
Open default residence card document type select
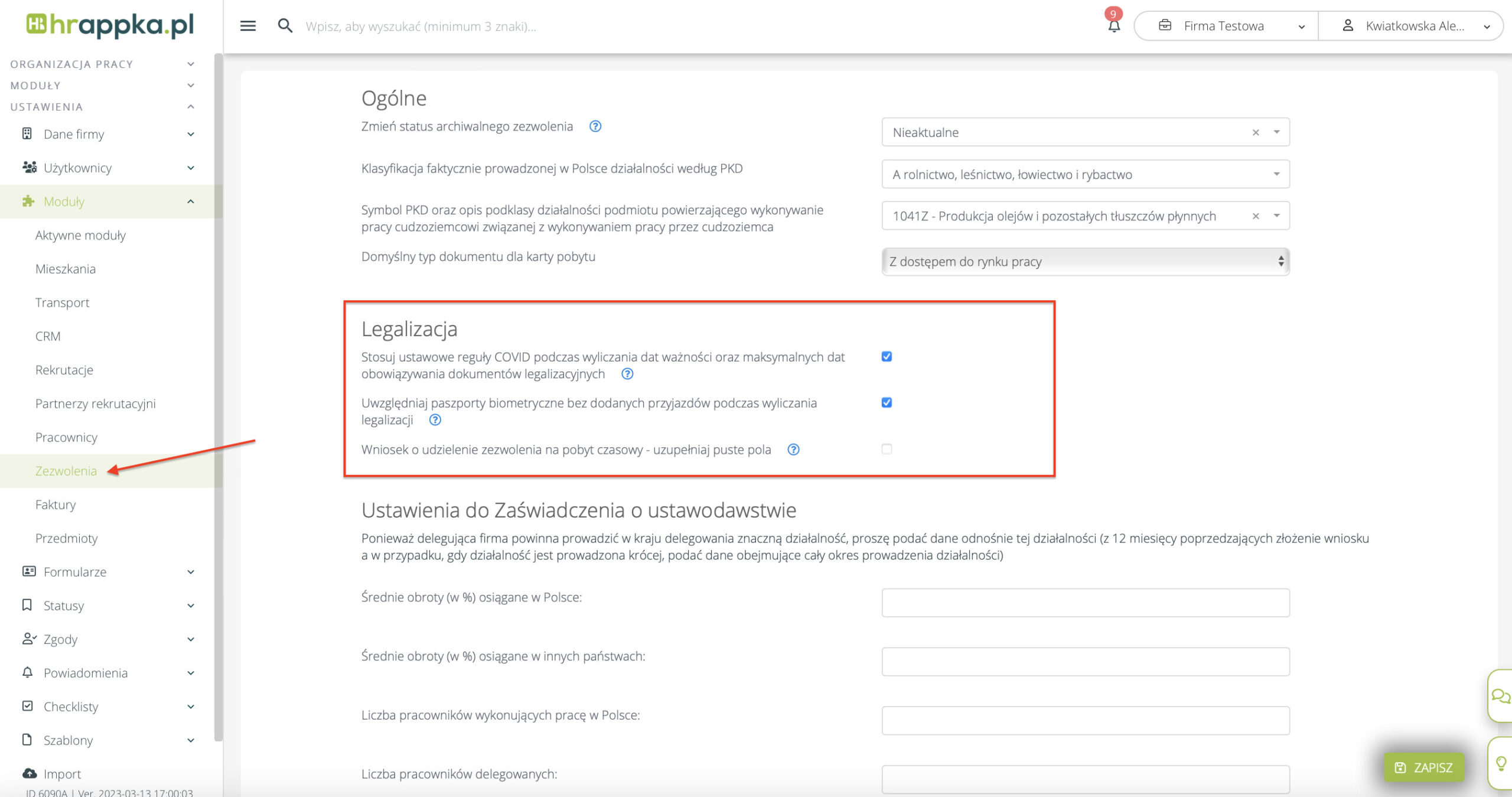1084,261
